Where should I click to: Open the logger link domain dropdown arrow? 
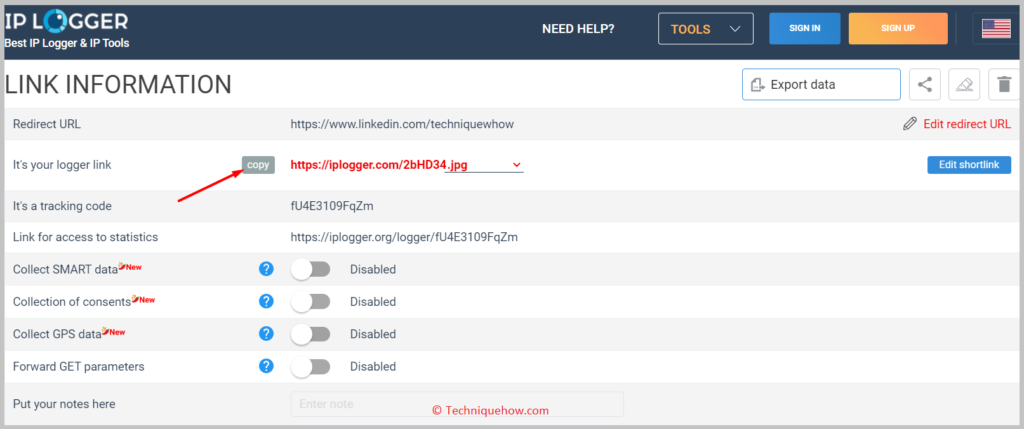coord(517,165)
